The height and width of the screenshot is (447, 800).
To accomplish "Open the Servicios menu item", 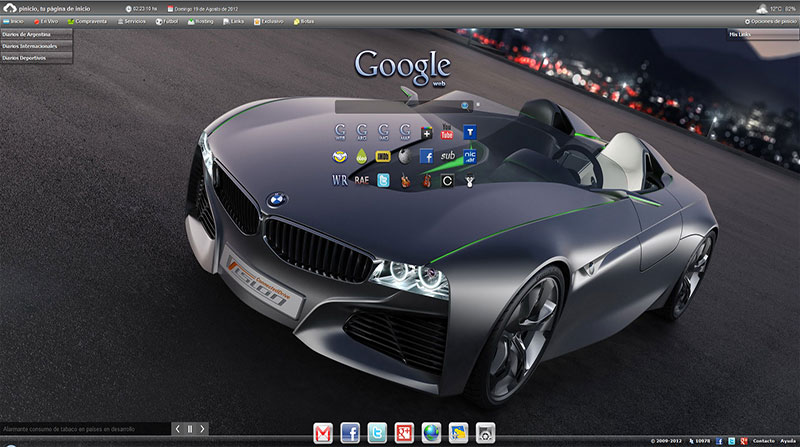I will tap(129, 20).
